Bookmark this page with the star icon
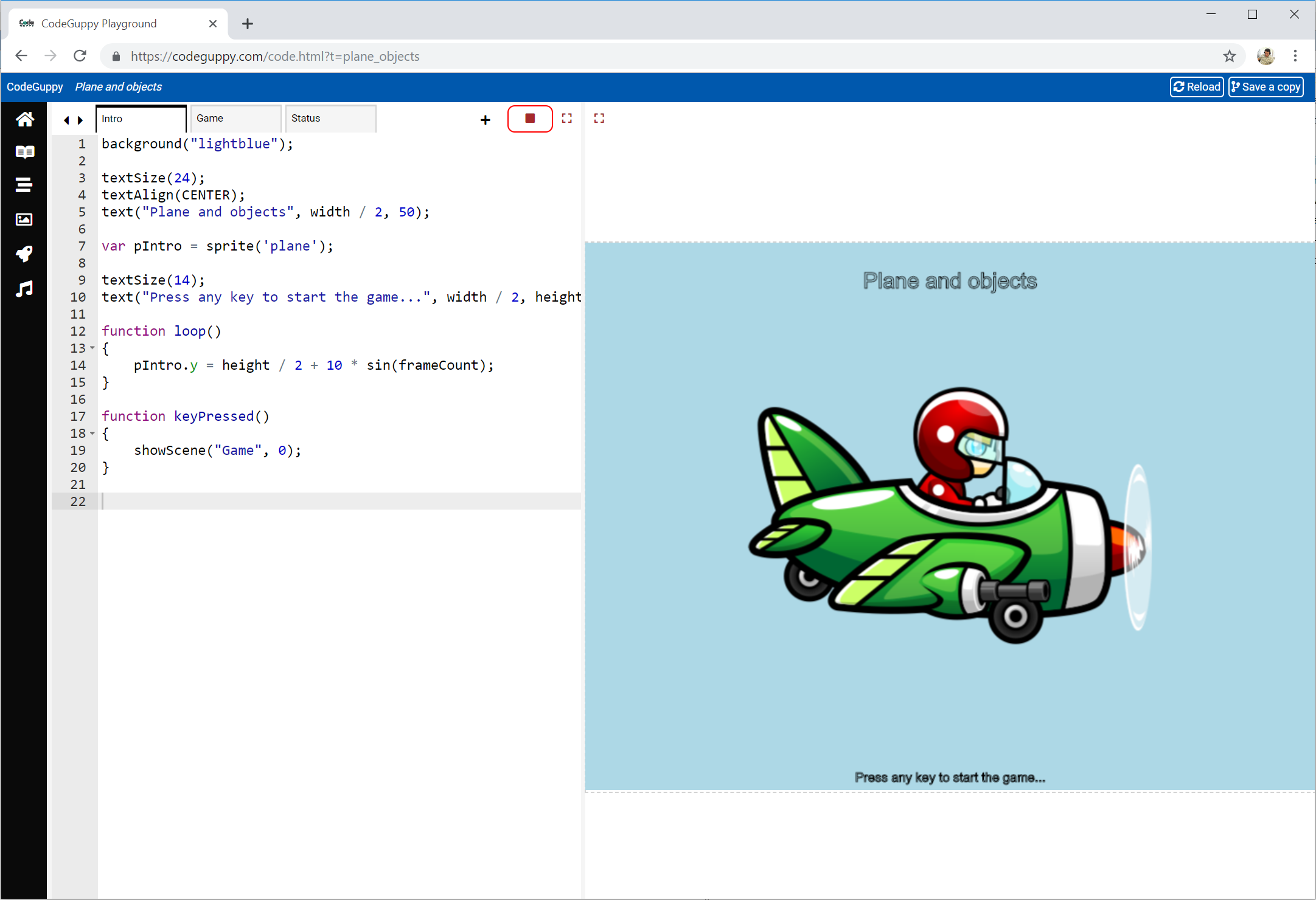This screenshot has height=900, width=1316. tap(1230, 57)
